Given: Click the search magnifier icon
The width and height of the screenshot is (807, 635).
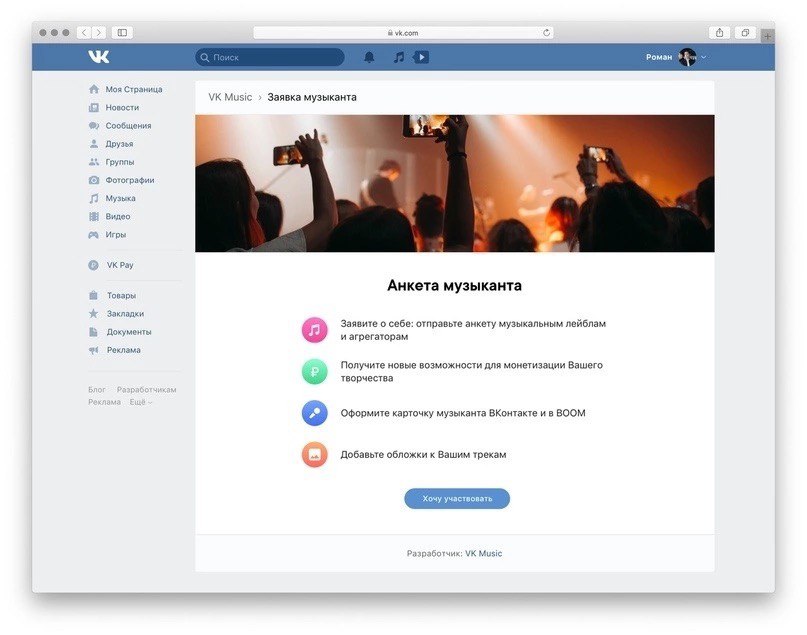Looking at the screenshot, I should [x=204, y=57].
